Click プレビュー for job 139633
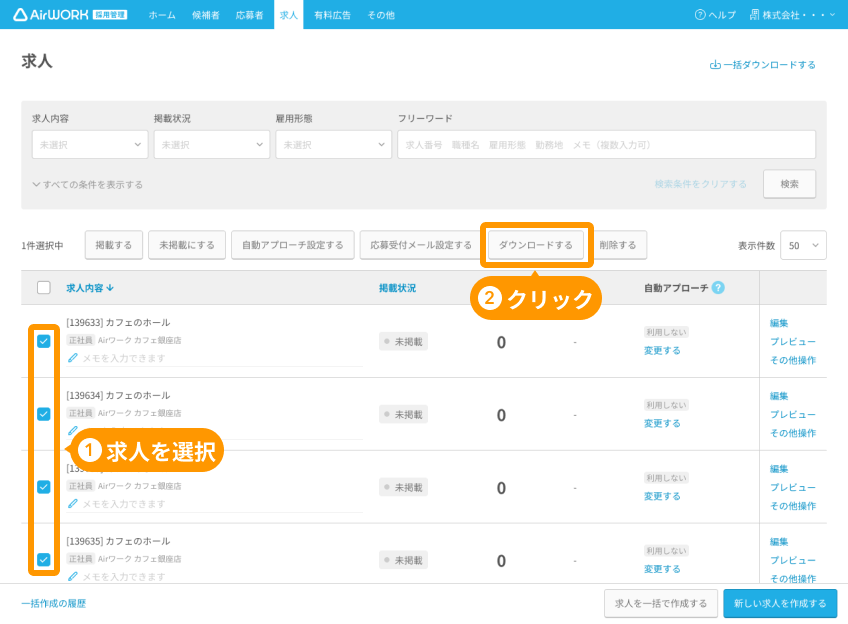Screen dimensions: 848x624 tap(793, 341)
